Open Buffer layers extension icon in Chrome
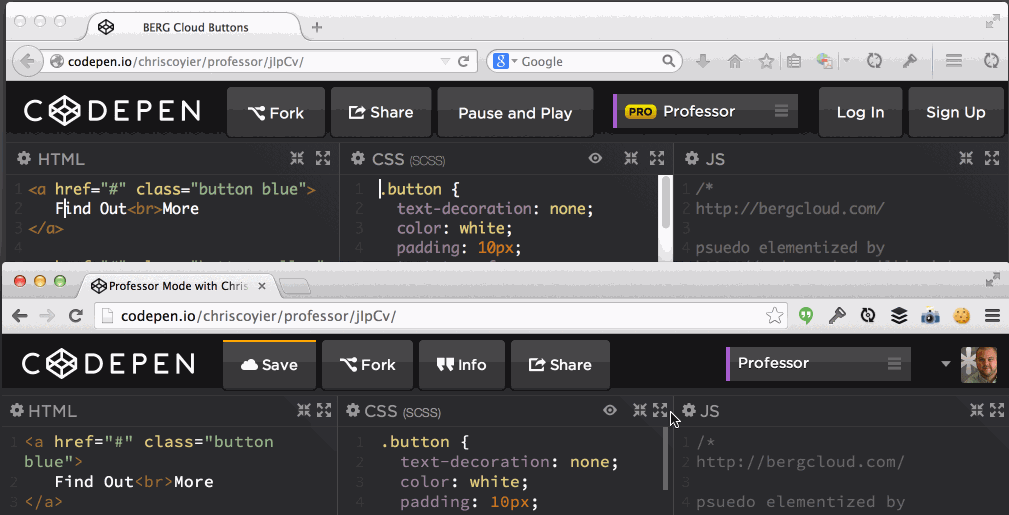This screenshot has width=1009, height=515. [x=899, y=315]
